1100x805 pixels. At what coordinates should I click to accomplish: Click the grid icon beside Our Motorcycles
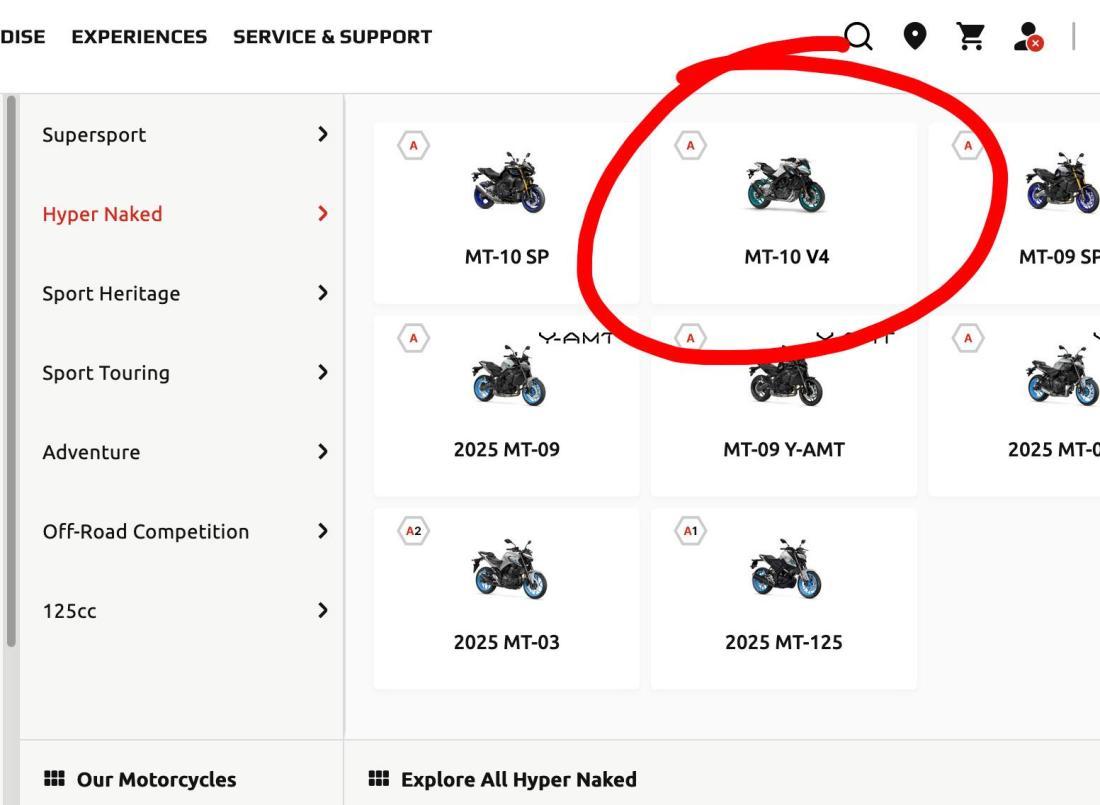(x=54, y=779)
